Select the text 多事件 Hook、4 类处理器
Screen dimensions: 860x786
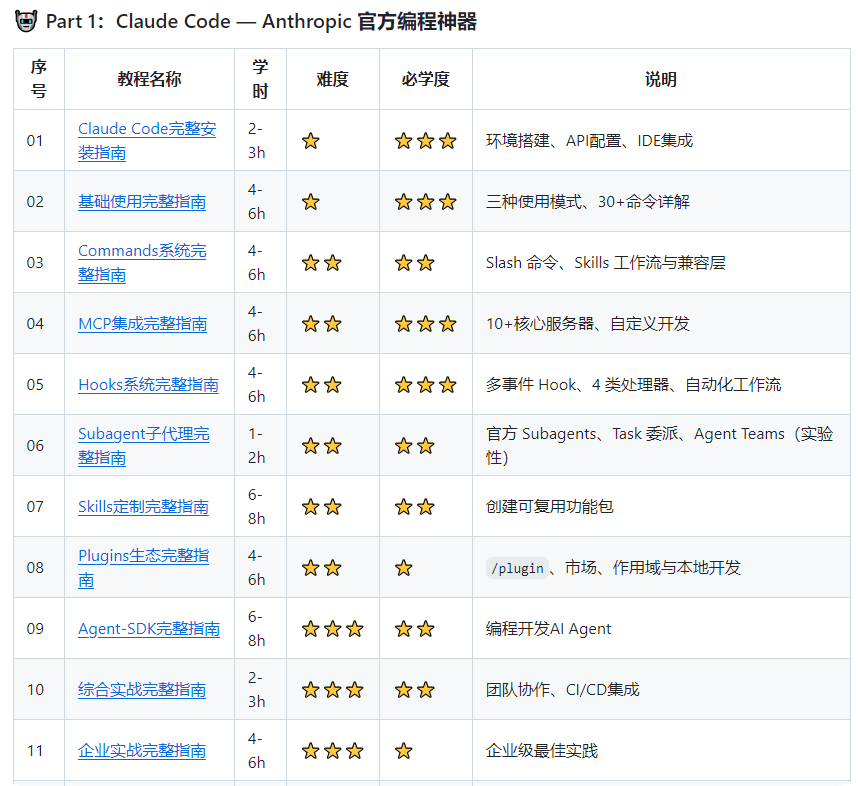coord(577,384)
